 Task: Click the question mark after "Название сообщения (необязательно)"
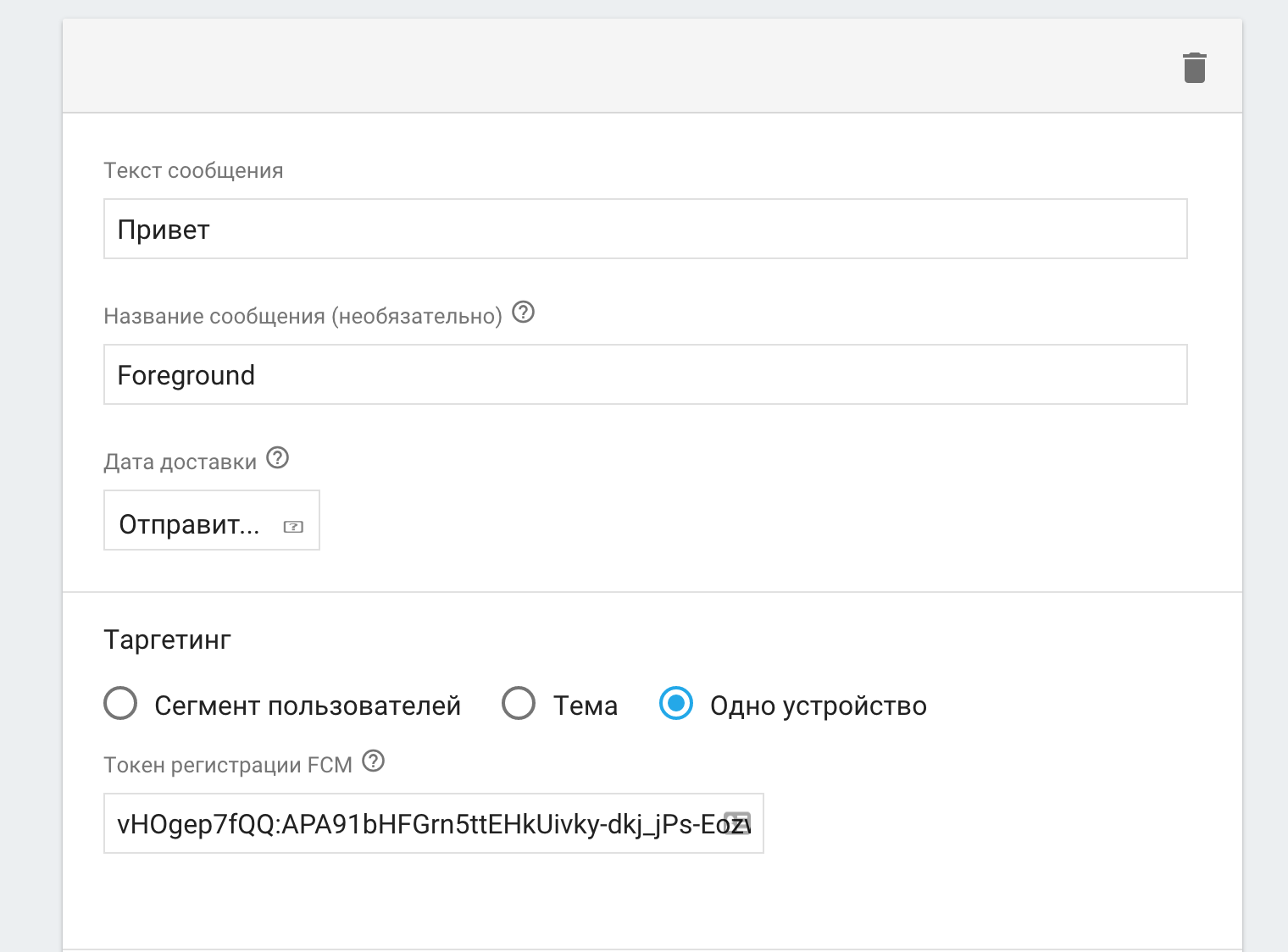tap(524, 313)
